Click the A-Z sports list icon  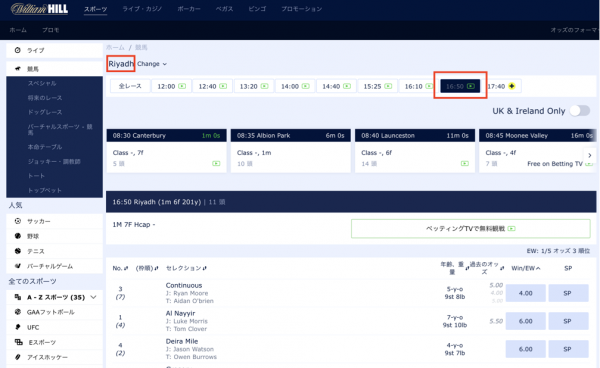click(18, 297)
